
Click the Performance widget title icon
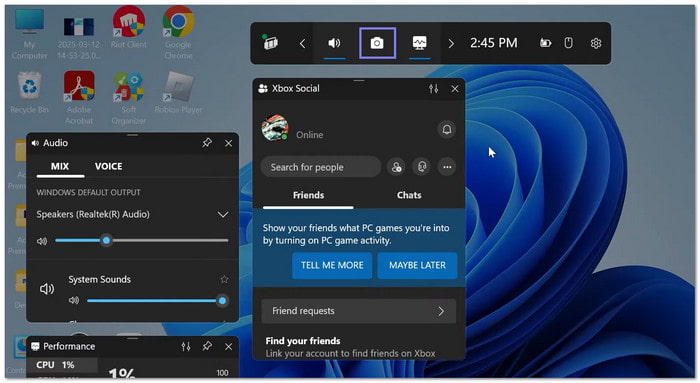[35, 346]
